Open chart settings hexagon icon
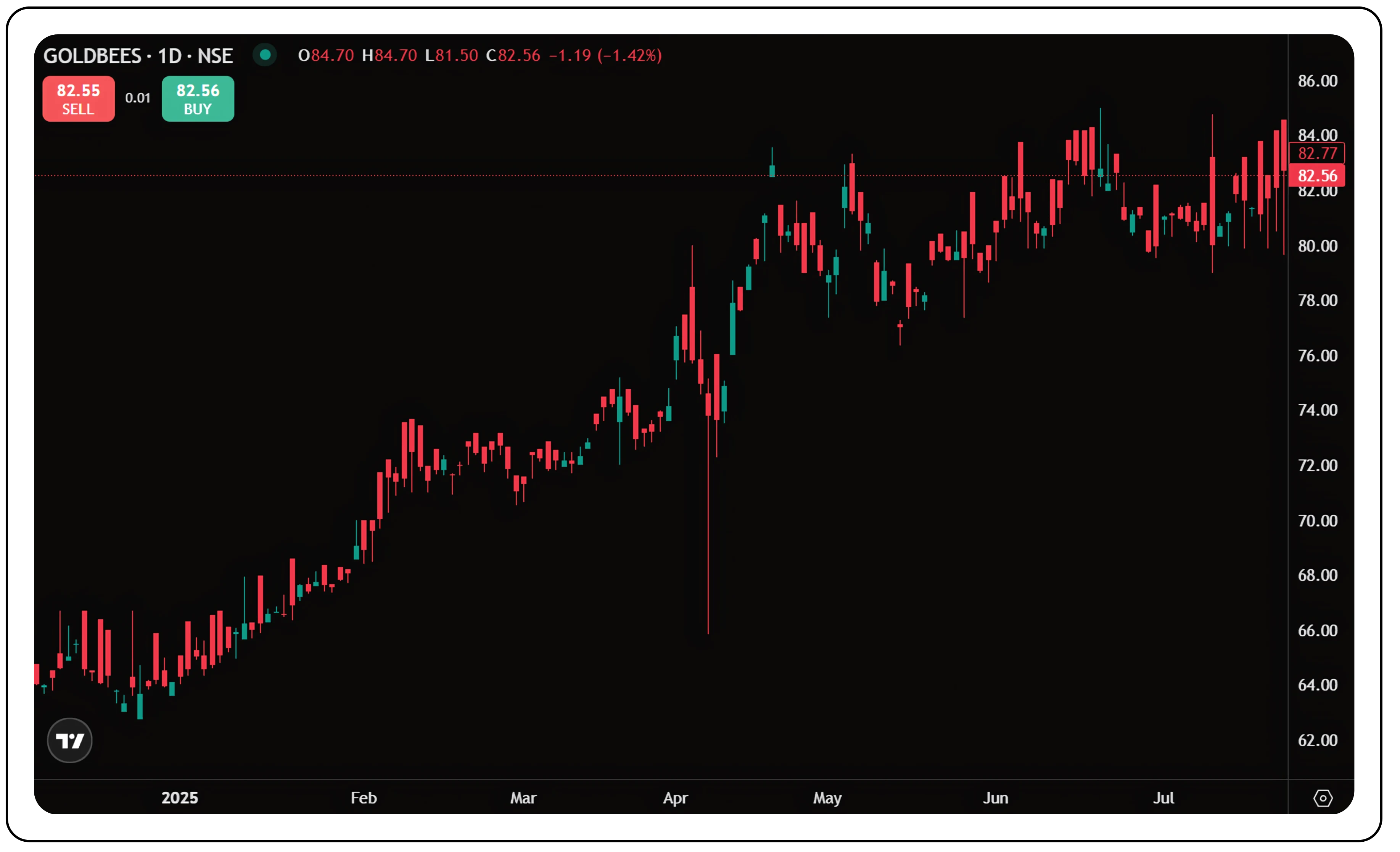1400x852 pixels. coord(1323,798)
